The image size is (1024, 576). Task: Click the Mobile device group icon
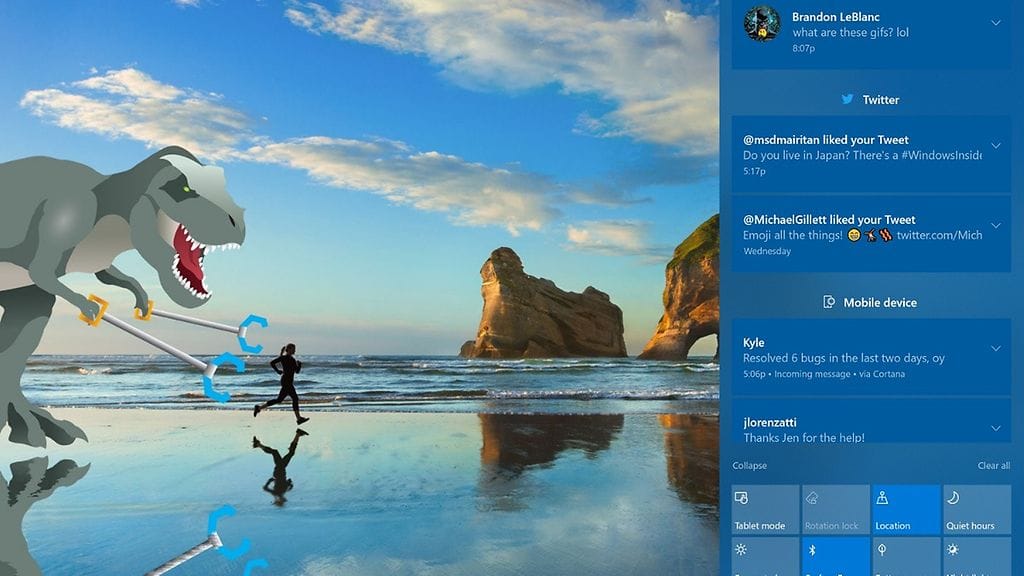(x=828, y=302)
